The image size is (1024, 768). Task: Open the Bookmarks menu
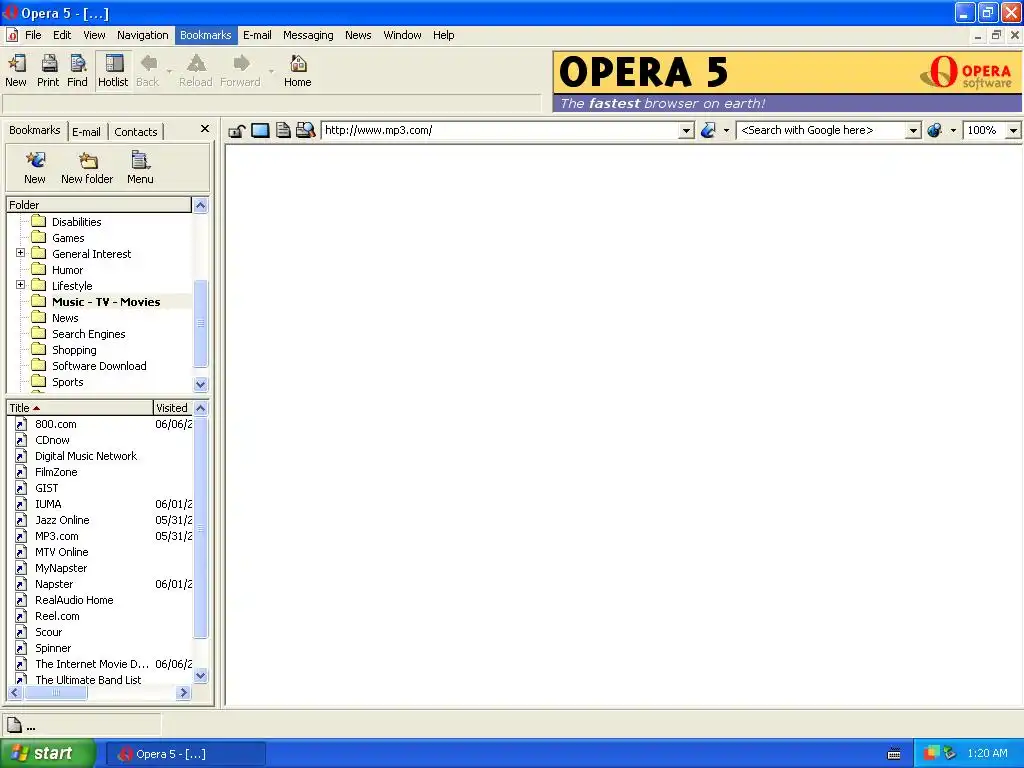pyautogui.click(x=206, y=35)
